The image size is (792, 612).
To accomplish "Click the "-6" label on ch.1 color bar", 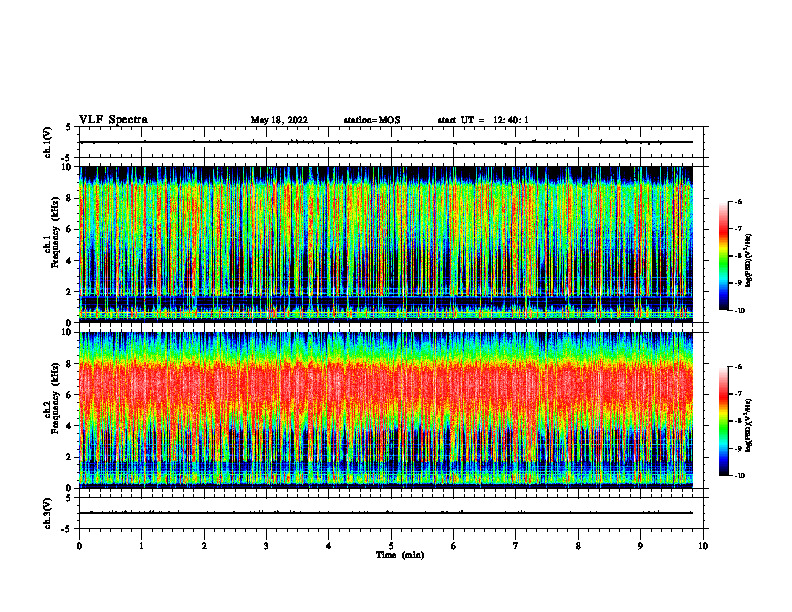I will pos(738,202).
